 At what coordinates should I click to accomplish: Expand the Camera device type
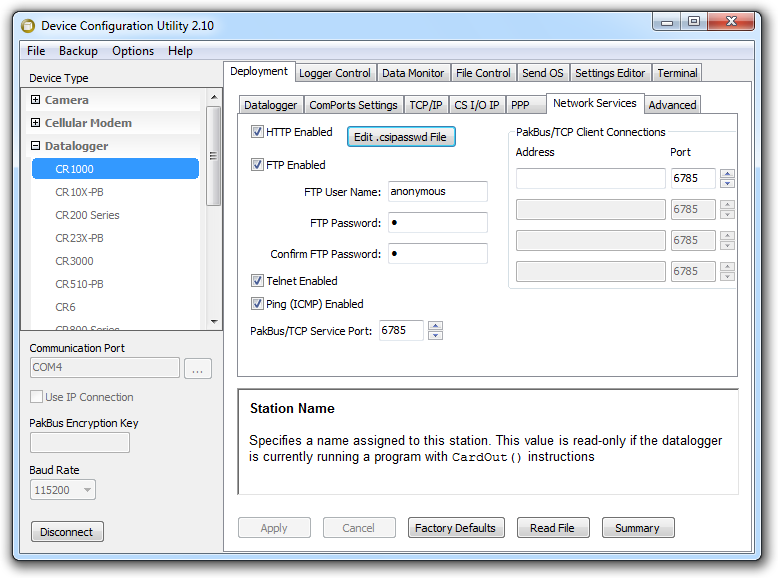[x=35, y=100]
